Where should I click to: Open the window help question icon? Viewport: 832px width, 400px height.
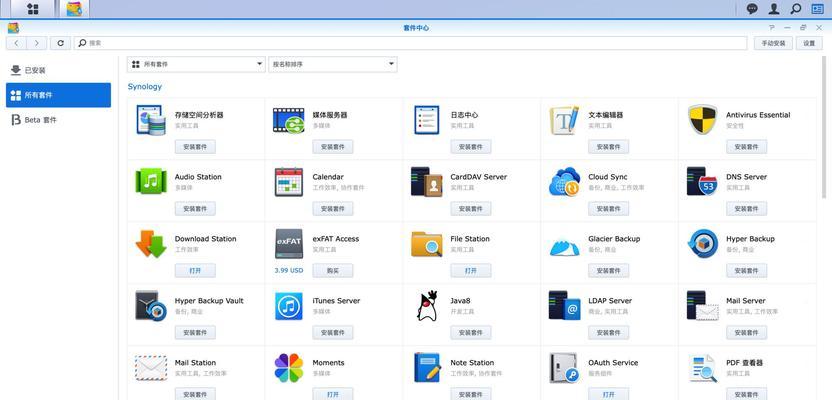pyautogui.click(x=772, y=28)
